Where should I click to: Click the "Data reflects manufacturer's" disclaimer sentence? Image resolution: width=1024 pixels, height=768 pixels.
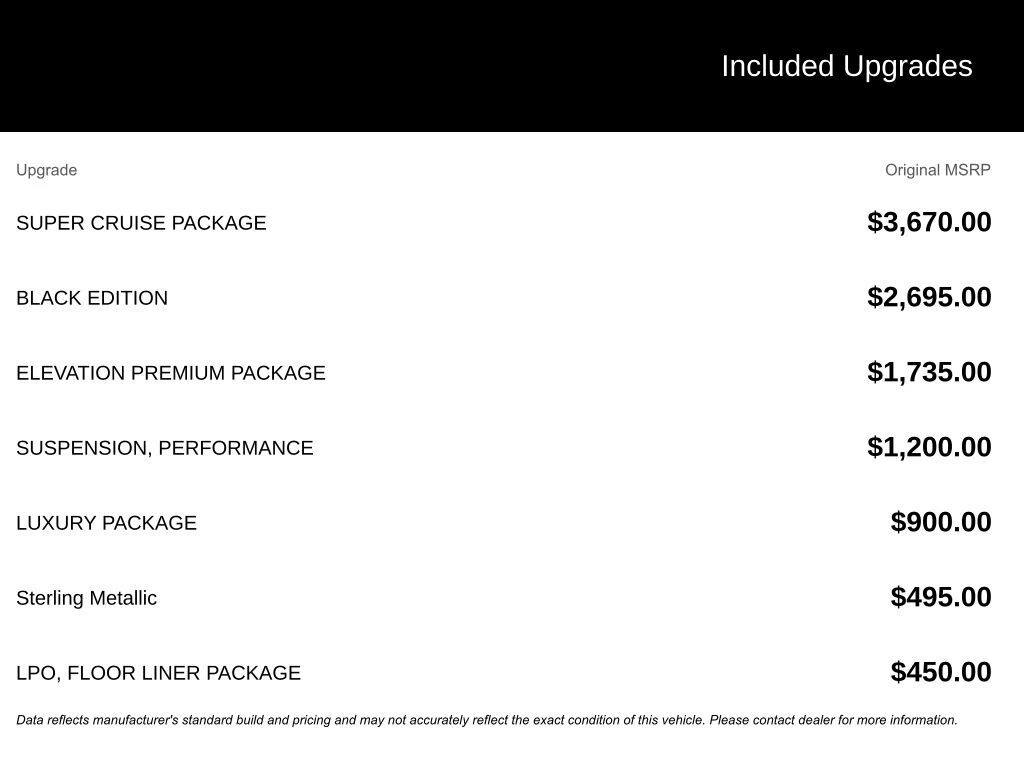(x=360, y=720)
